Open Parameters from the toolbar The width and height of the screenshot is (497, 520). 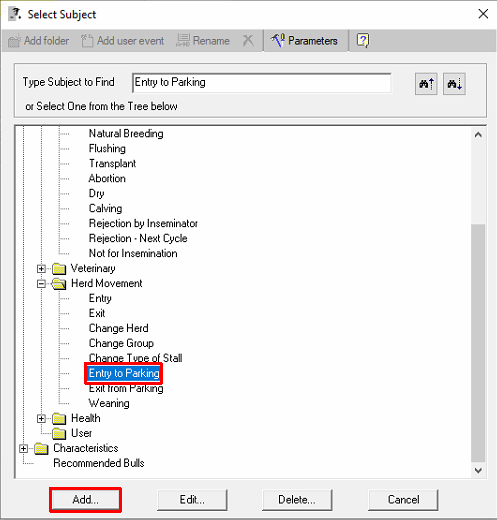304,41
